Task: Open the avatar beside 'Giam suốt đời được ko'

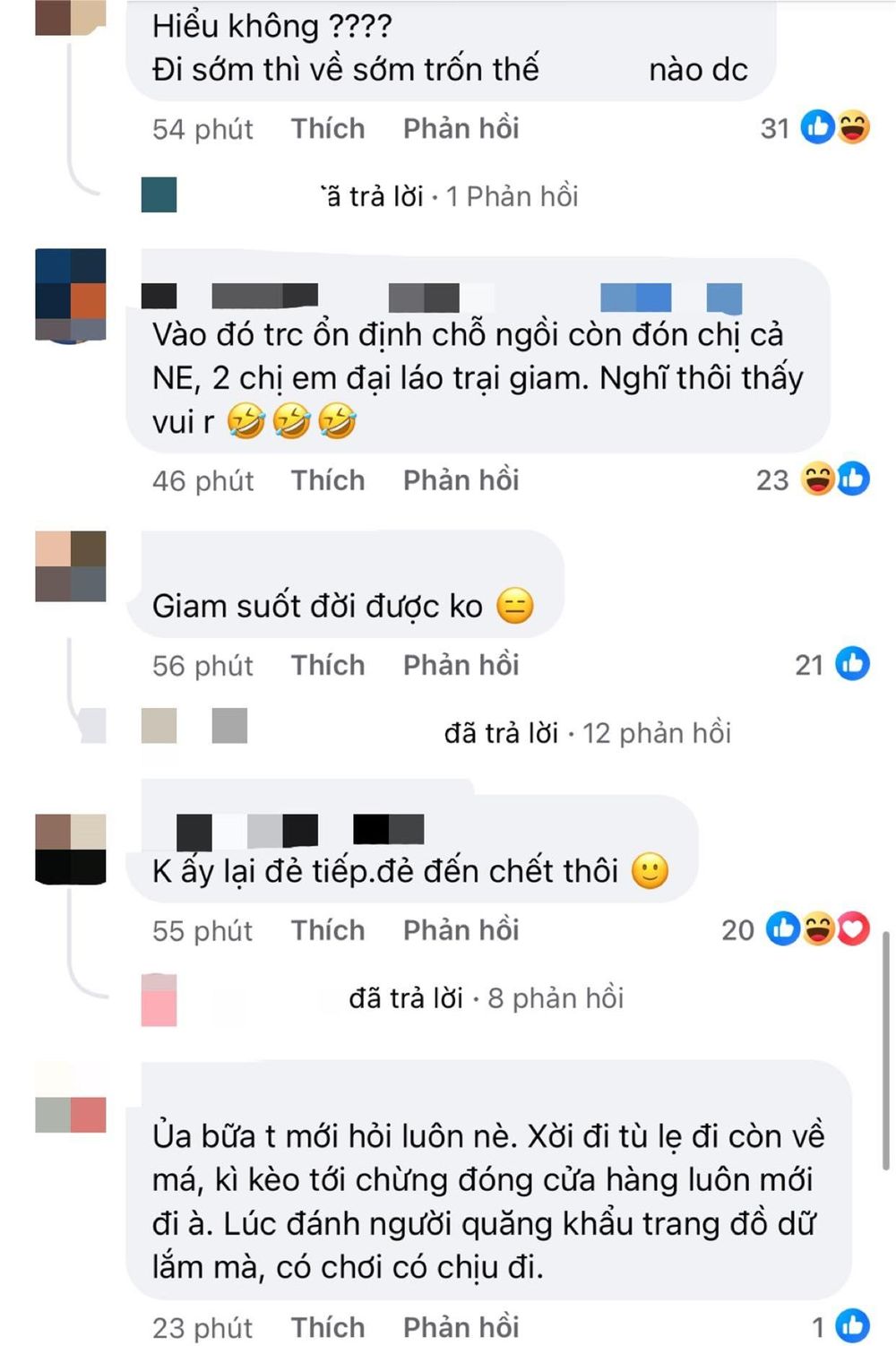Action: coord(71,565)
